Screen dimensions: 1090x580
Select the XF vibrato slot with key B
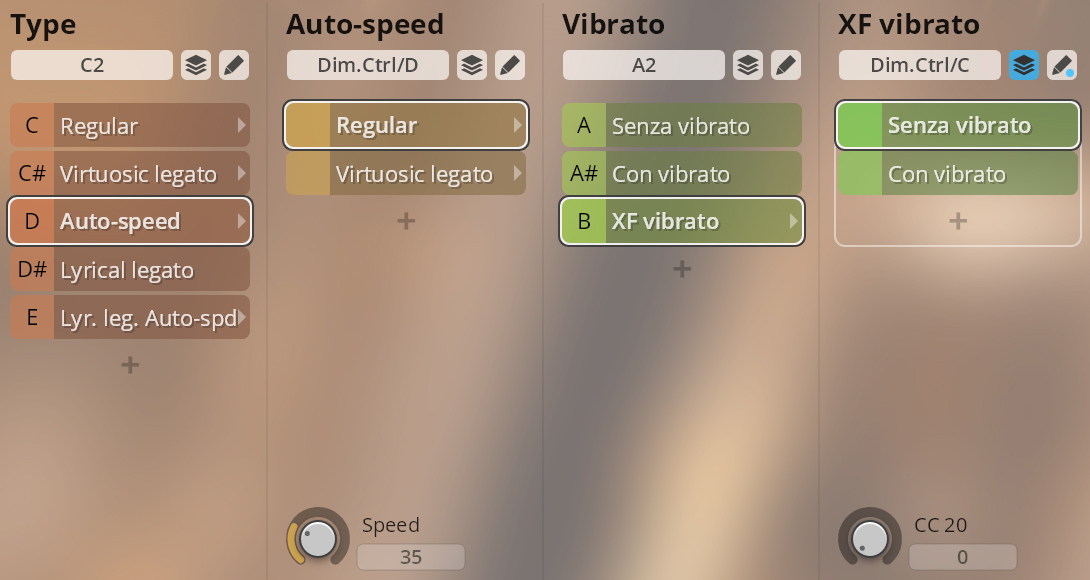[x=682, y=221]
